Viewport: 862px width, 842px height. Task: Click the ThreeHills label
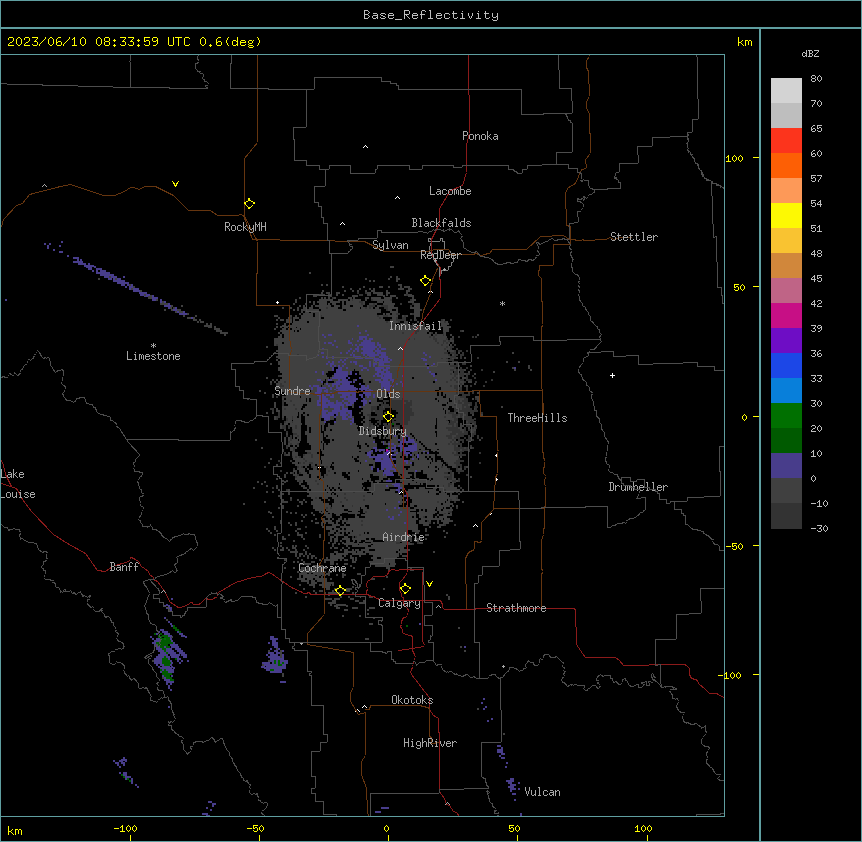[x=537, y=418]
